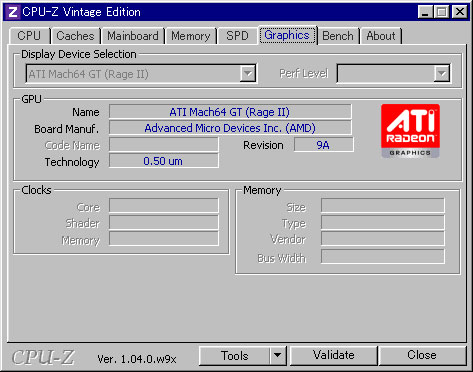This screenshot has width=473, height=372.
Task: Close window with title bar X
Action: pos(460,12)
